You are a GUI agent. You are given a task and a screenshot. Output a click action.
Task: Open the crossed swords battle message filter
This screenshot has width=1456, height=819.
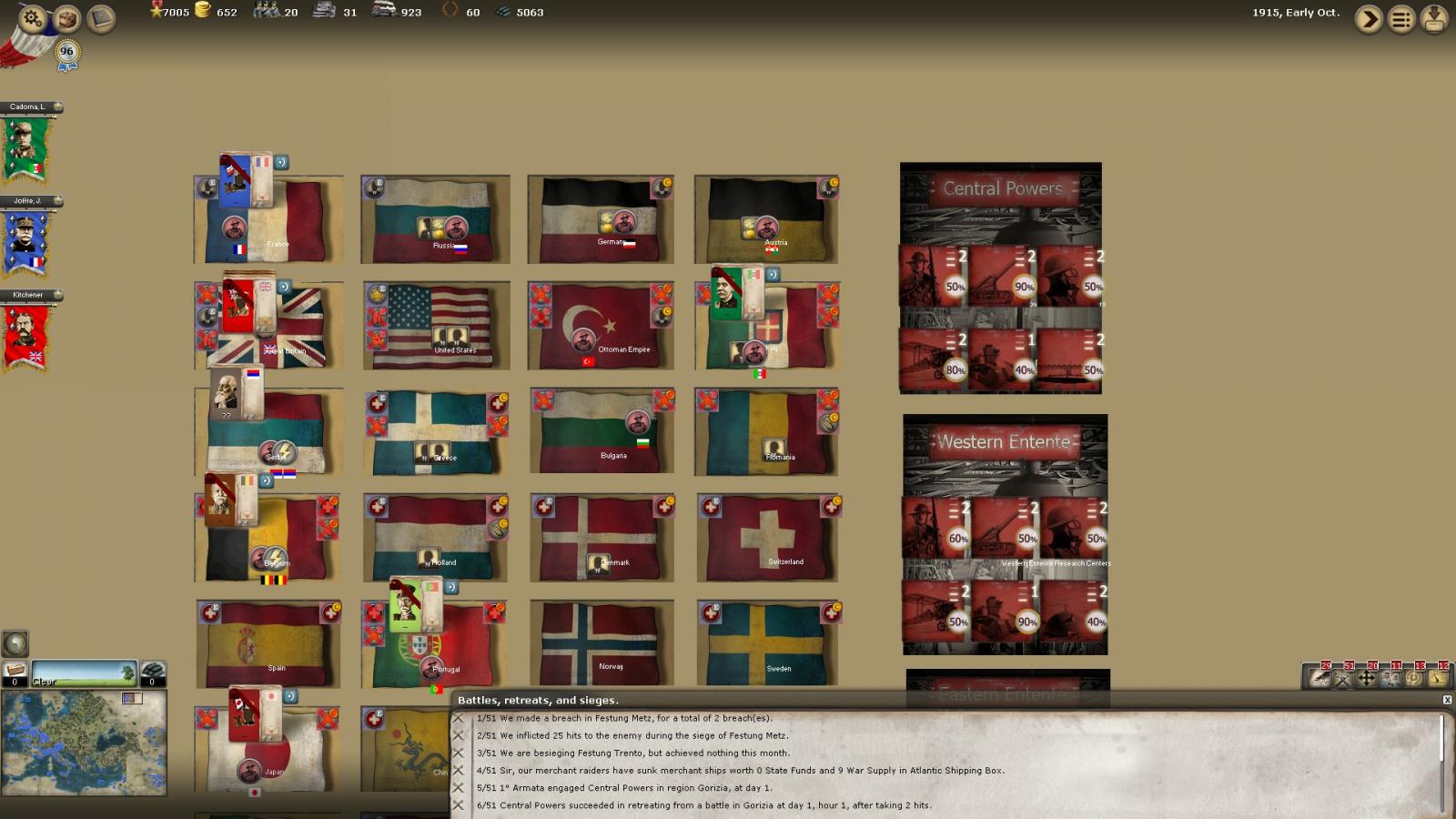pos(1343,678)
